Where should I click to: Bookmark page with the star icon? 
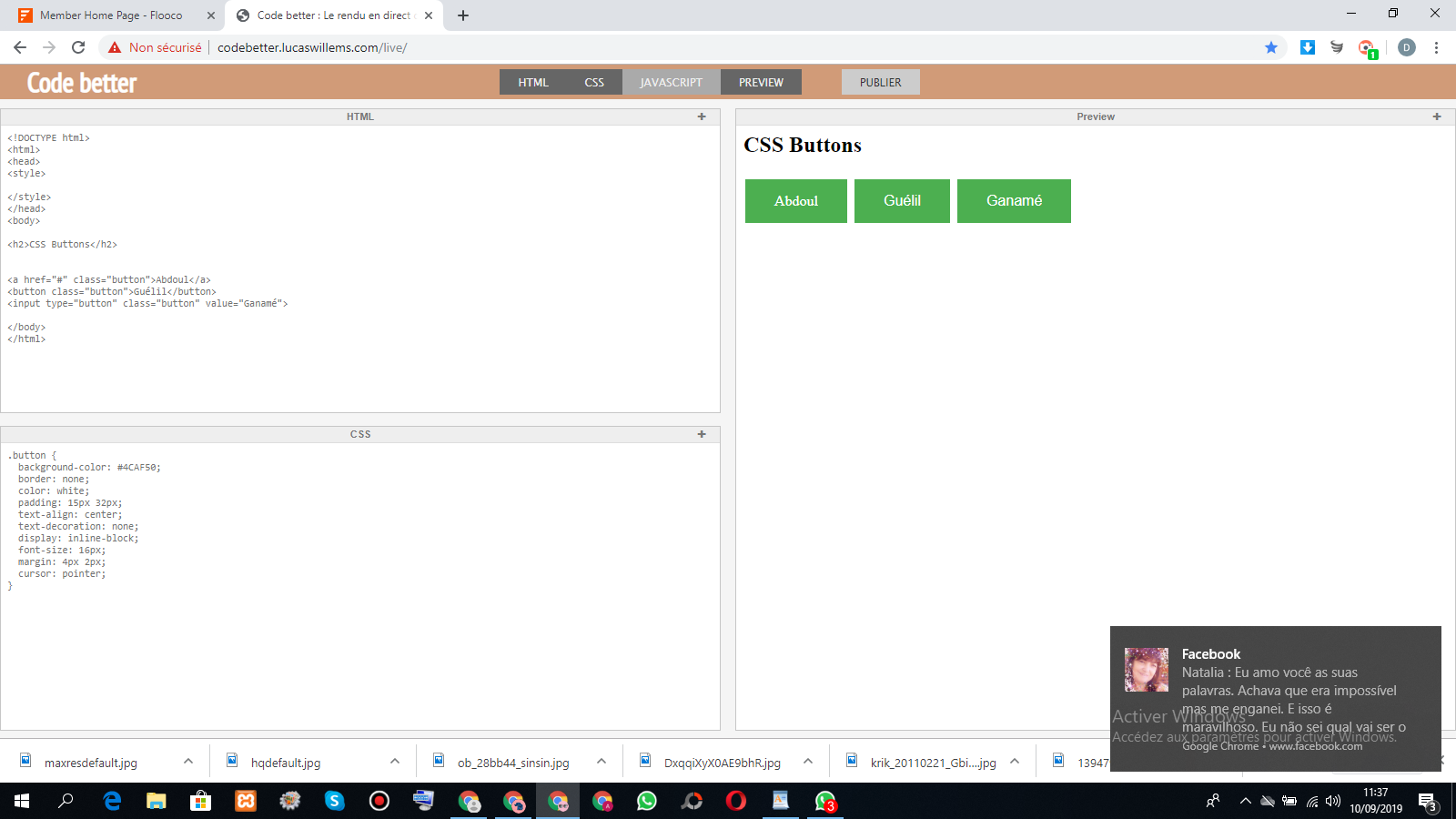(x=1271, y=47)
